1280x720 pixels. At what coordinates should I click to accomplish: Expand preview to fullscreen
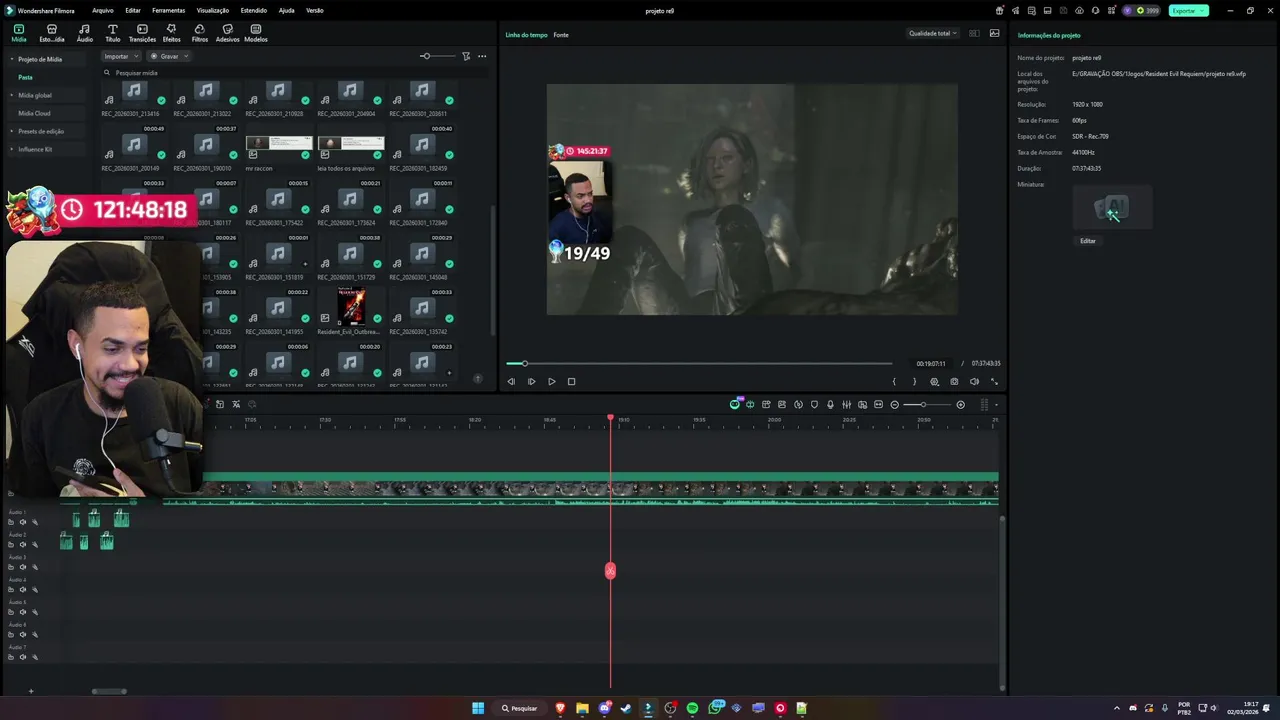point(994,381)
